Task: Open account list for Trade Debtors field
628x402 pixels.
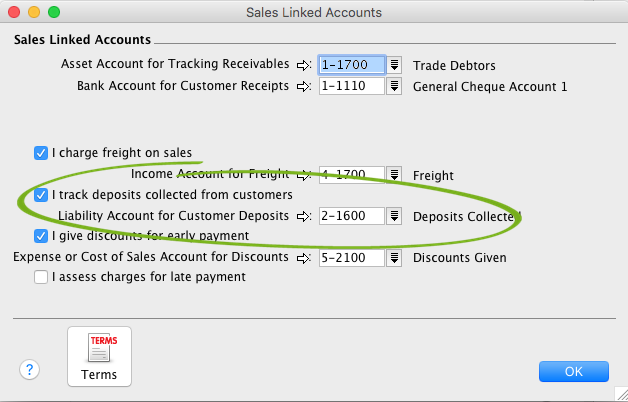Action: pos(395,65)
